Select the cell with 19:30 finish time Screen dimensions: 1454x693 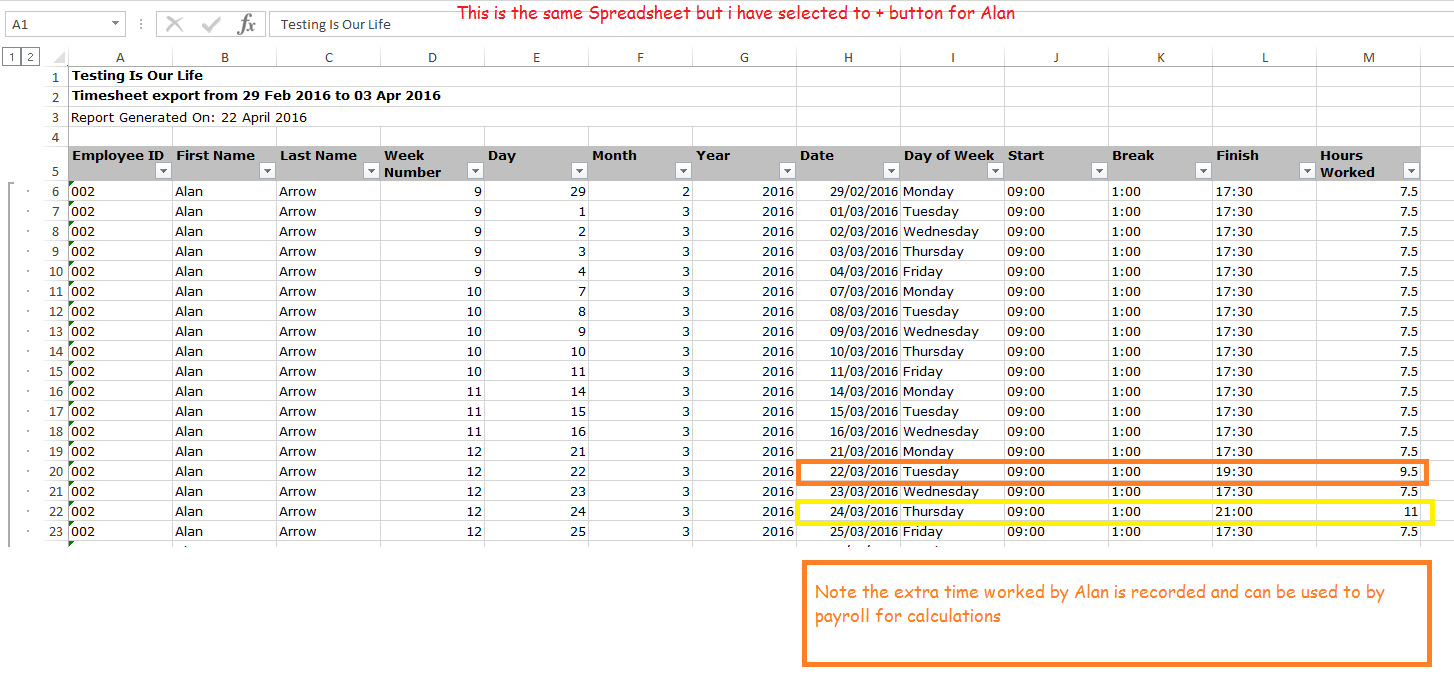1264,472
